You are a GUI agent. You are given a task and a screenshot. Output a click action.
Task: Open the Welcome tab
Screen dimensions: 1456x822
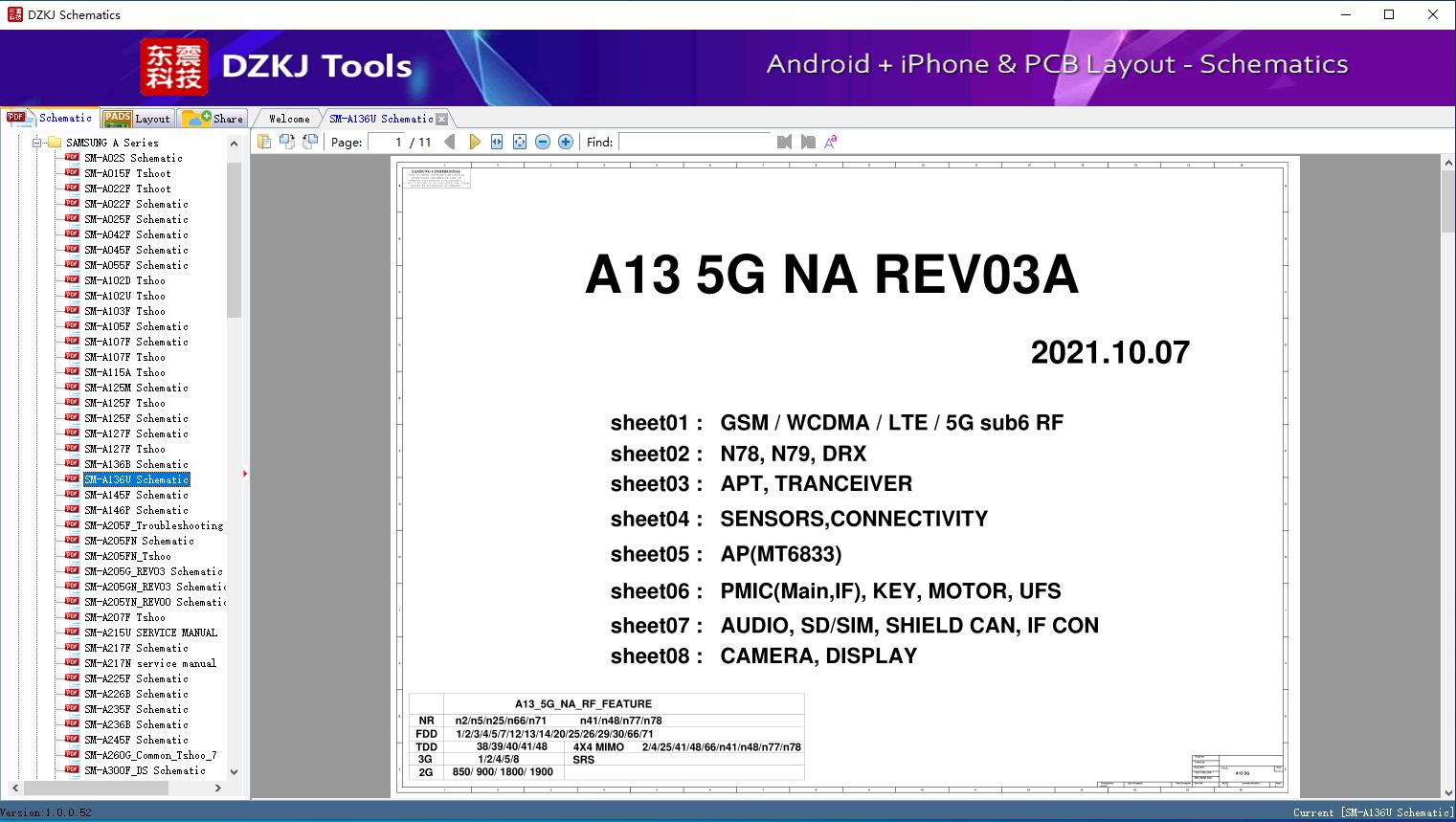click(289, 119)
